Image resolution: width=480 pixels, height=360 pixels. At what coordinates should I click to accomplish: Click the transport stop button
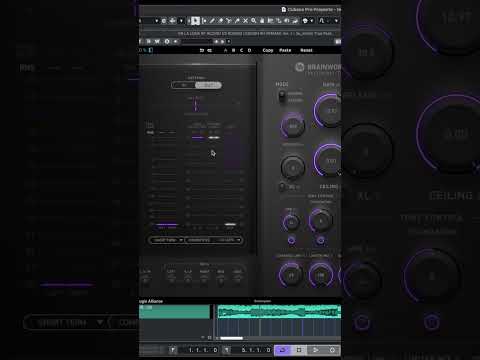(x=299, y=350)
